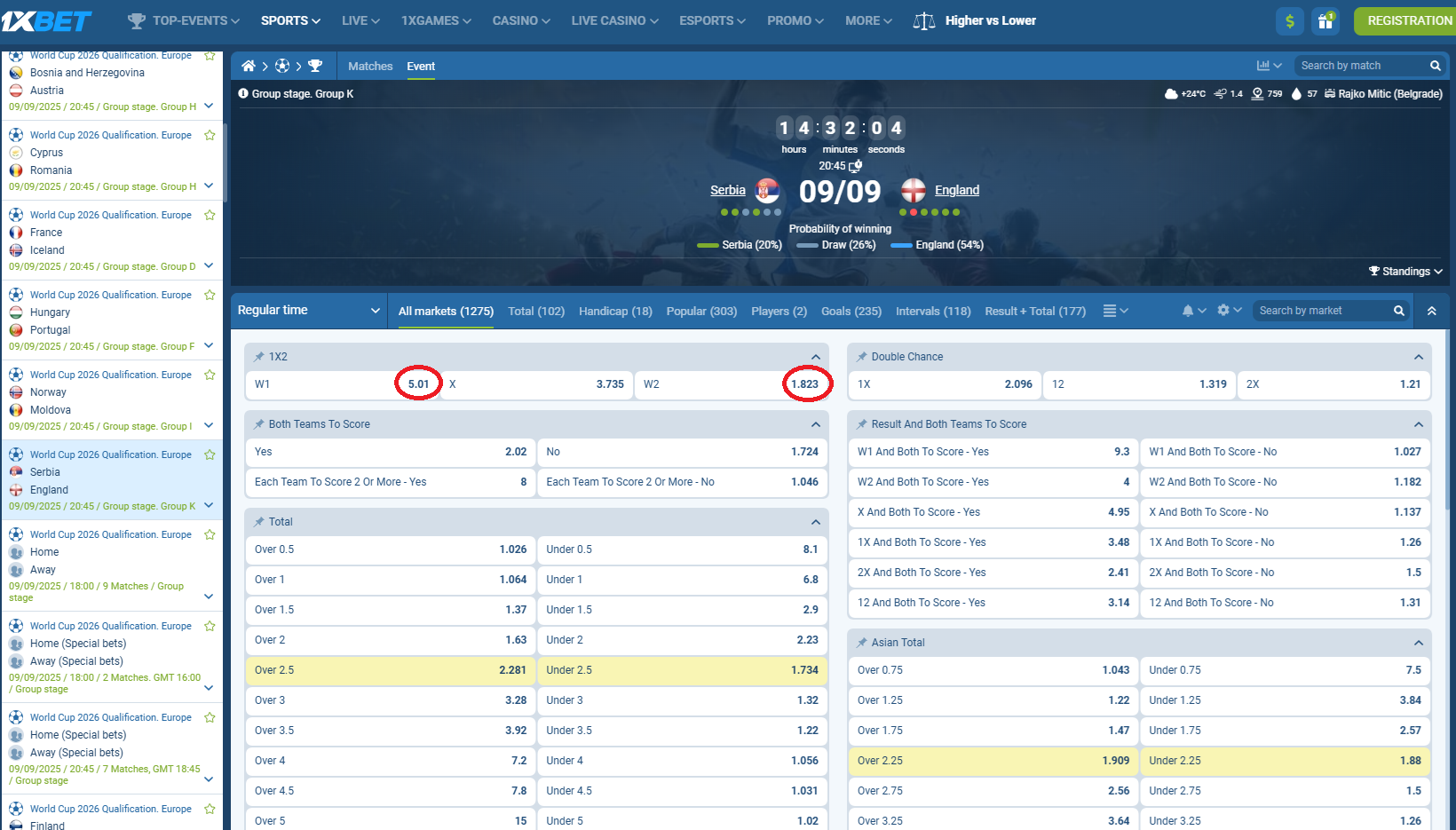The height and width of the screenshot is (830, 1456).
Task: Select Over 2.5 at 2.281
Action: tap(391, 670)
